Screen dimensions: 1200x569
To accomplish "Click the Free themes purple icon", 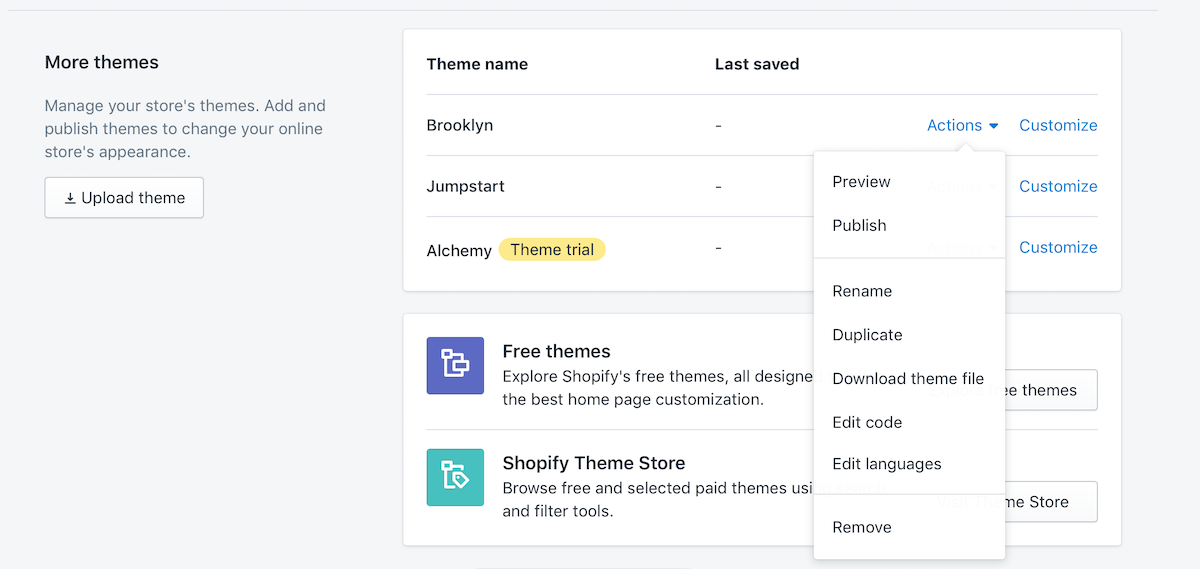I will (455, 365).
